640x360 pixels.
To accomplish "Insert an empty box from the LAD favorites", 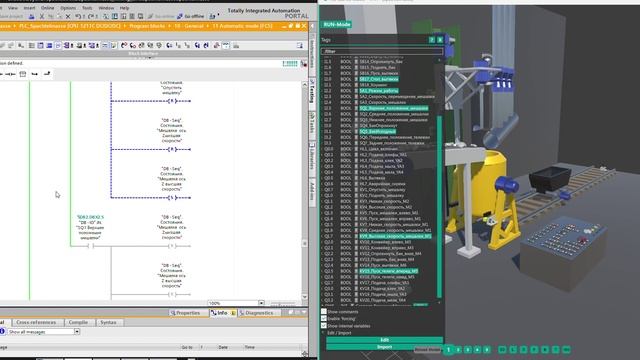I will (x=22, y=74).
